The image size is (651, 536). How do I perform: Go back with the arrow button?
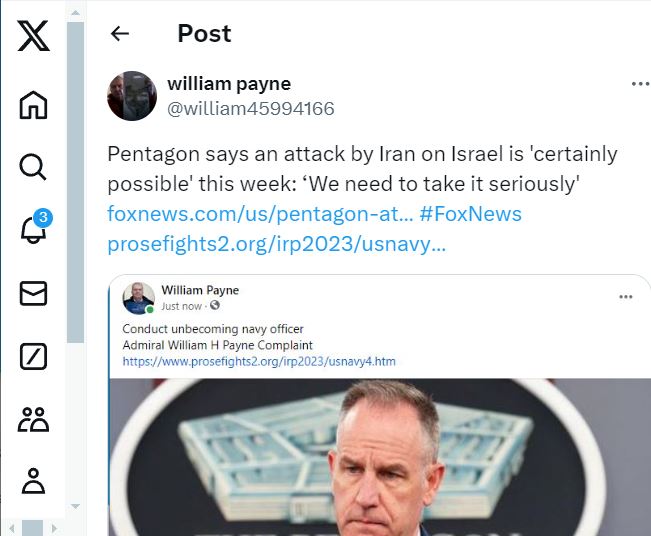tap(120, 34)
